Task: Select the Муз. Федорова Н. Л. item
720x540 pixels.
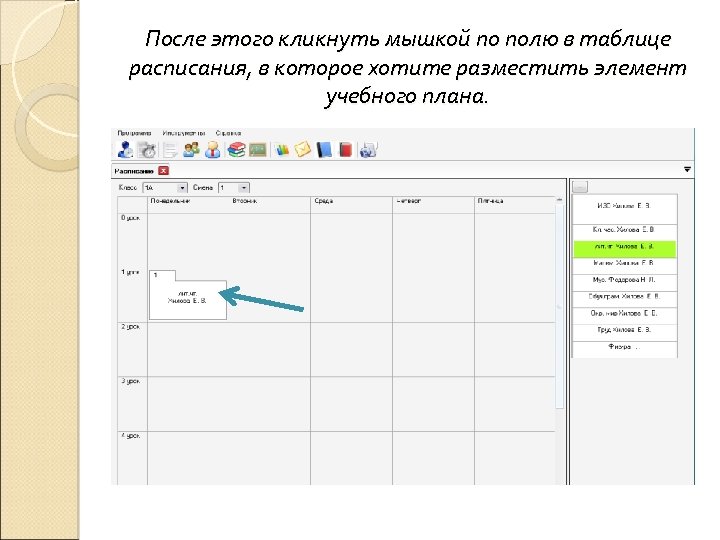Action: [x=624, y=283]
